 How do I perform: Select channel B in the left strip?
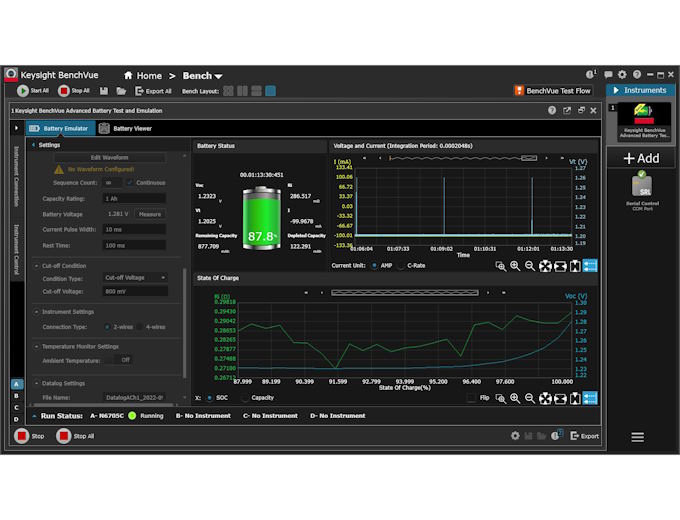(16, 396)
